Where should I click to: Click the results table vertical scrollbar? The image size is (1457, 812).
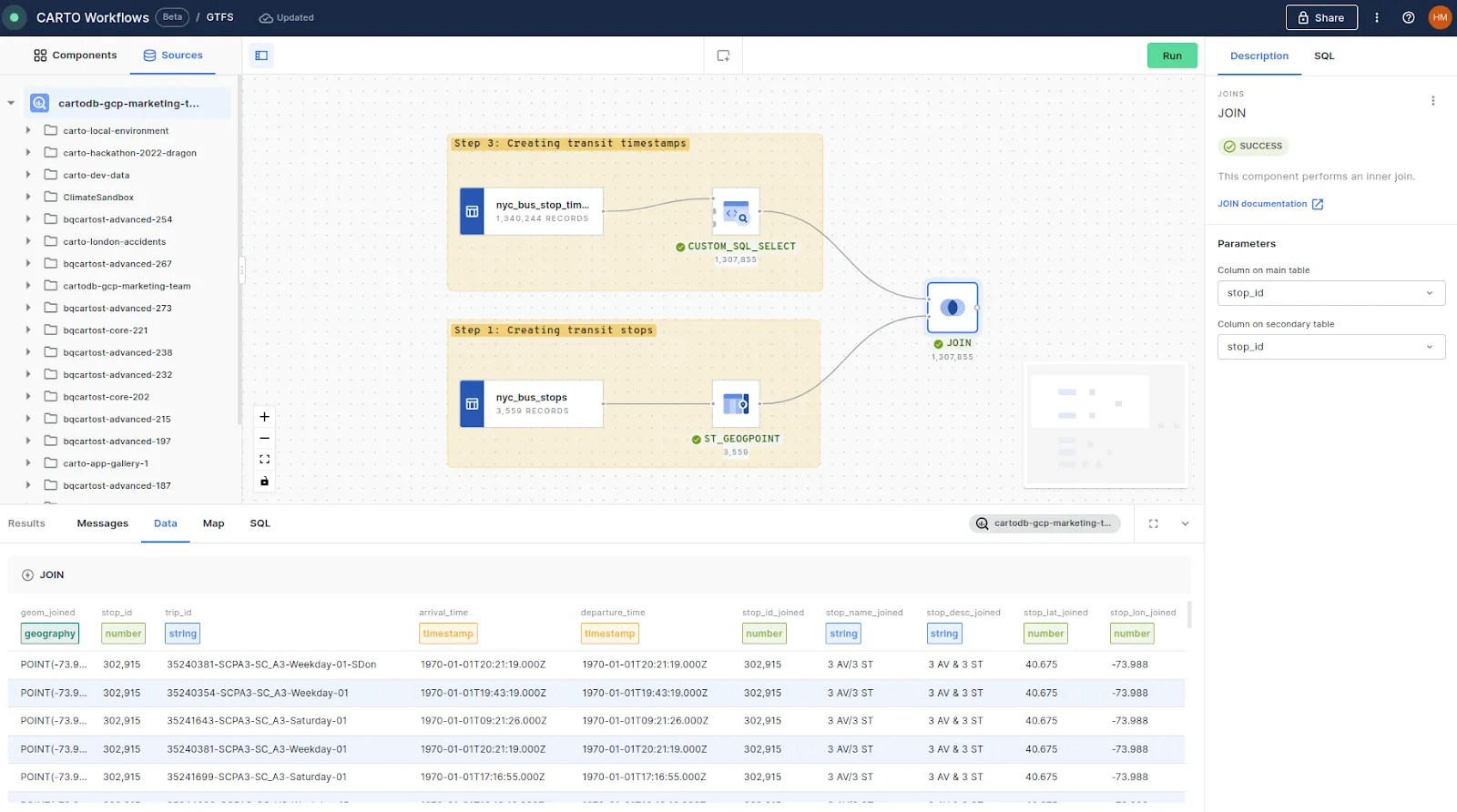1188,614
